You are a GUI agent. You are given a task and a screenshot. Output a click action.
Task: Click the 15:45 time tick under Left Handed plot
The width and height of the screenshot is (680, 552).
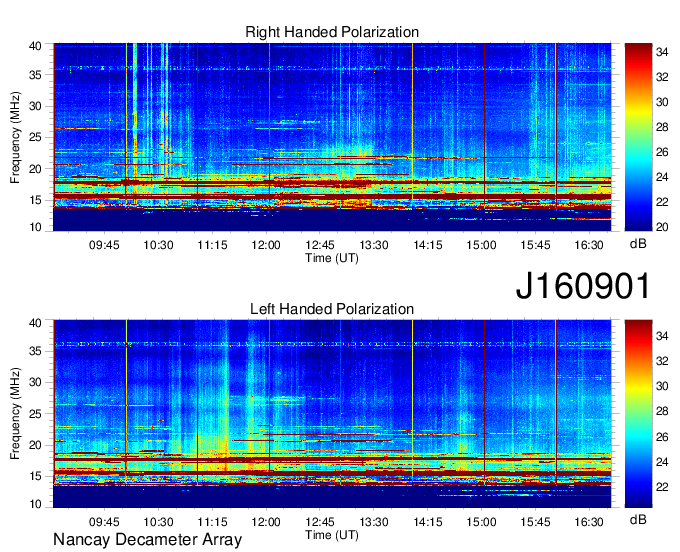[x=535, y=522]
